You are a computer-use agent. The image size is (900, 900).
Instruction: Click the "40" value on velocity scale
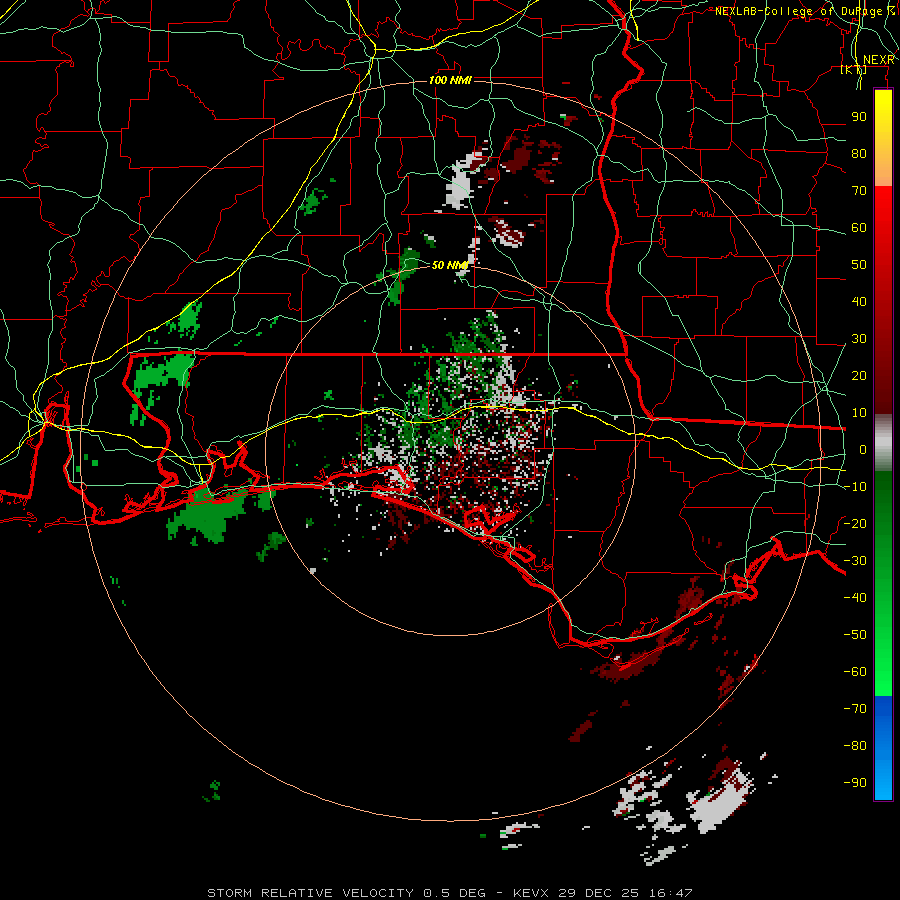pyautogui.click(x=859, y=302)
